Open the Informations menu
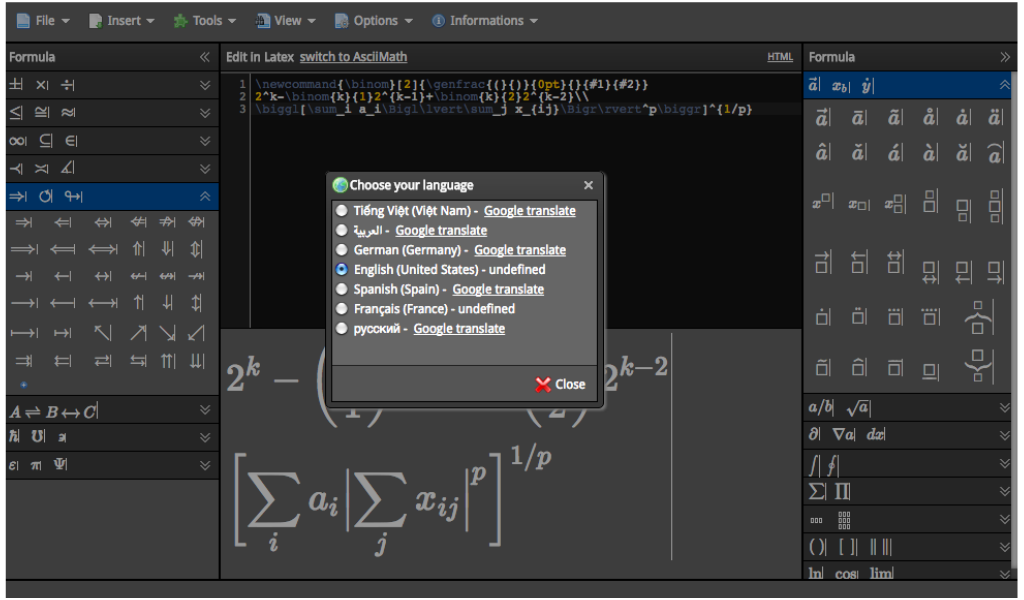 [485, 20]
